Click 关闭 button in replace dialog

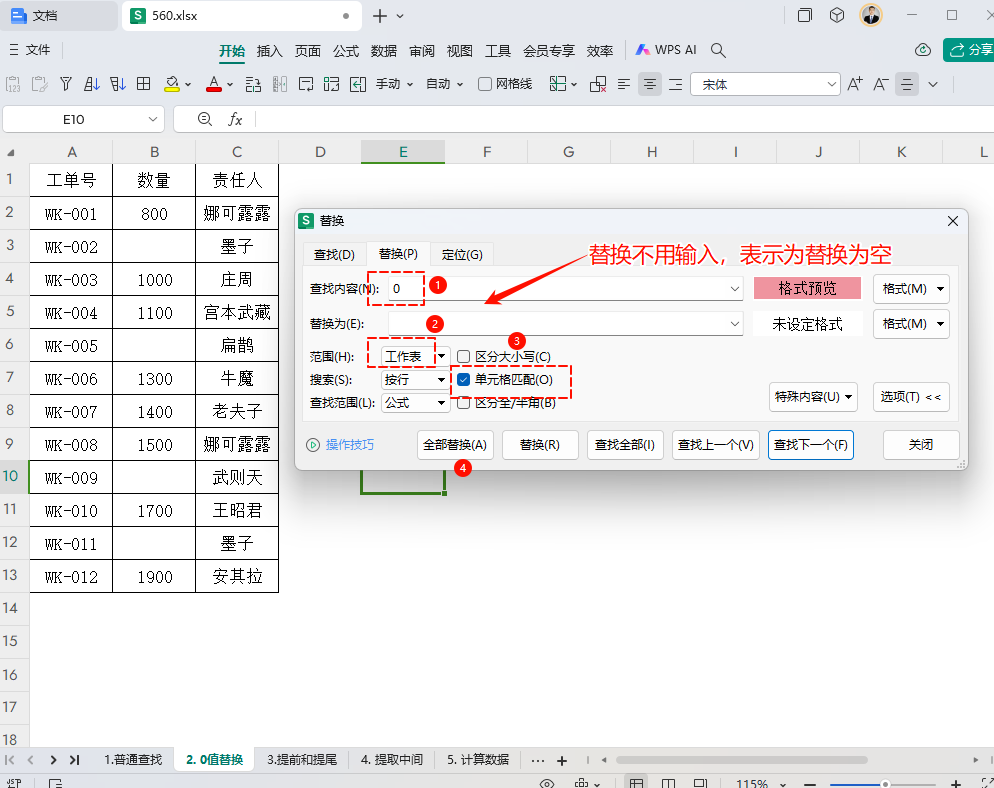(x=921, y=445)
